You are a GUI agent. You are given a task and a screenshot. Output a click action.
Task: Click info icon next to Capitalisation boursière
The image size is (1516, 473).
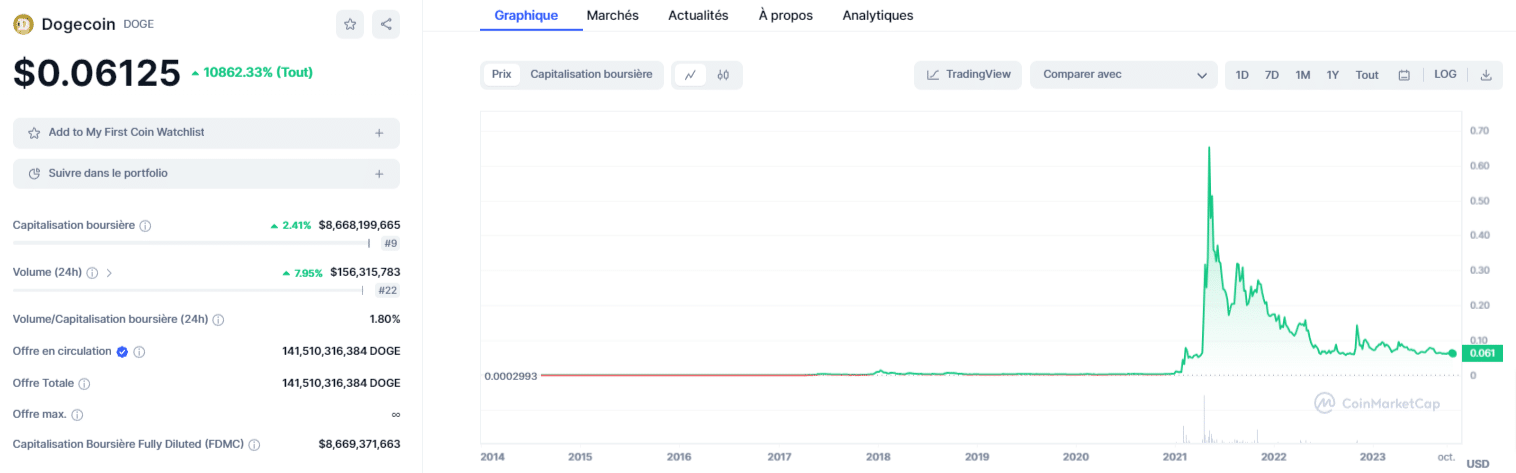(x=145, y=226)
